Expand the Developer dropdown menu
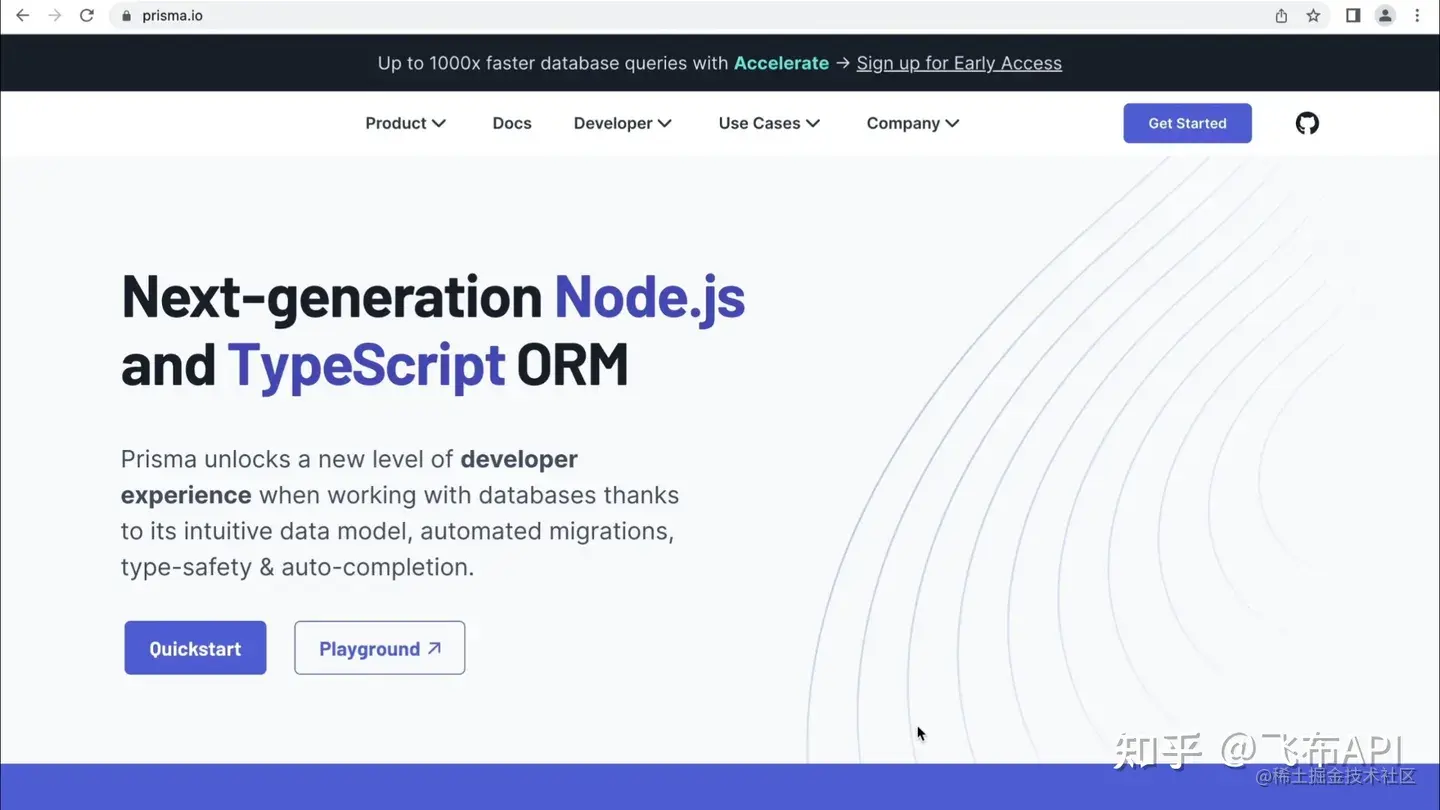The height and width of the screenshot is (810, 1440). point(622,123)
